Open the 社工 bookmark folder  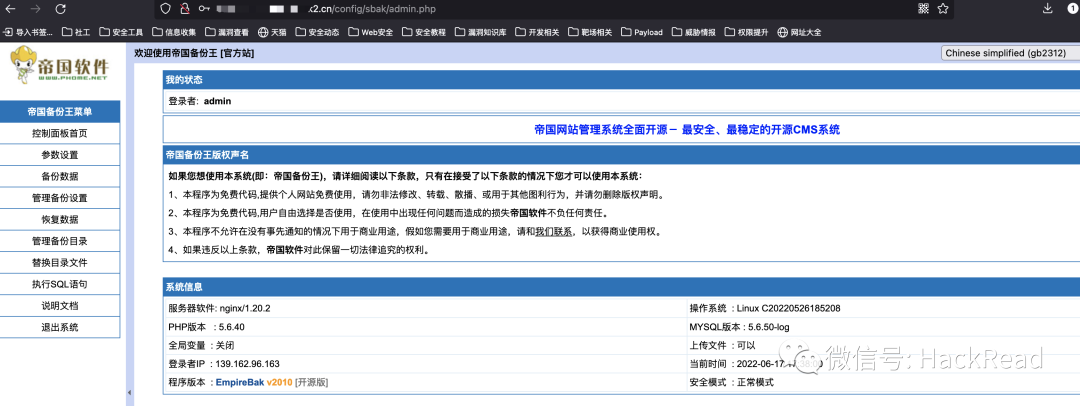(76, 32)
